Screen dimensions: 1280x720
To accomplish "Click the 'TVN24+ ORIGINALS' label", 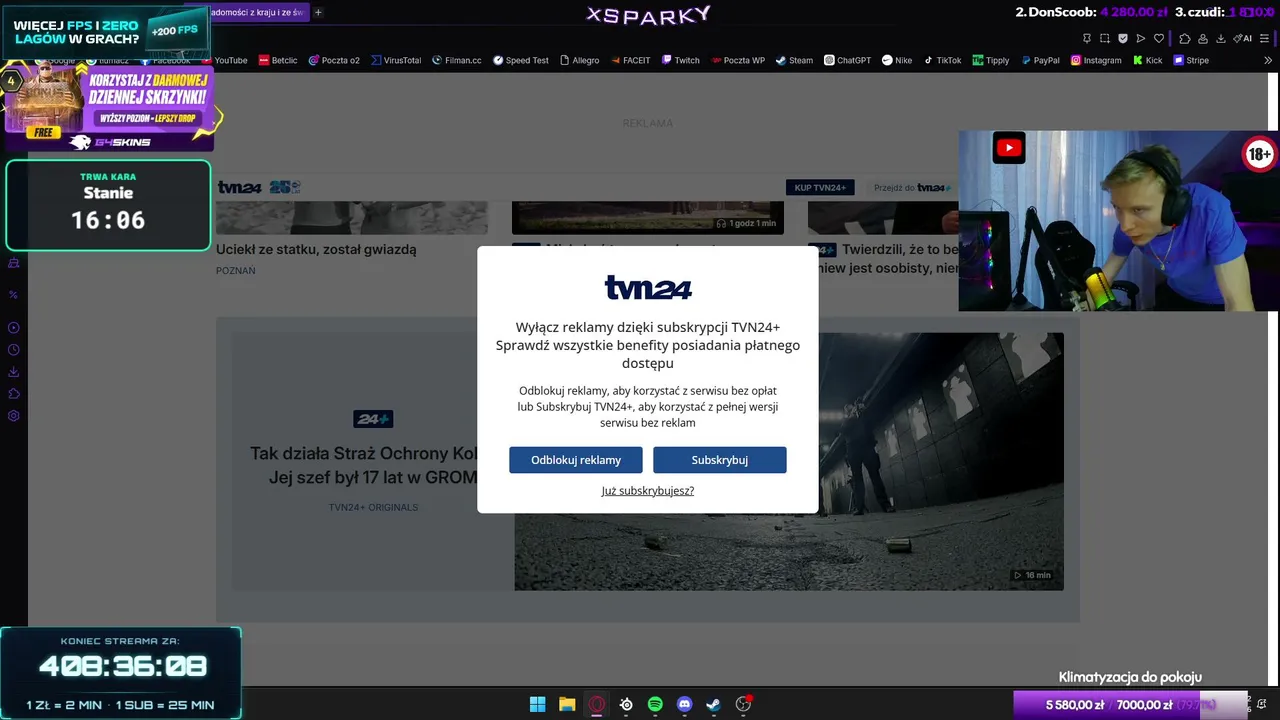I will coord(374,507).
